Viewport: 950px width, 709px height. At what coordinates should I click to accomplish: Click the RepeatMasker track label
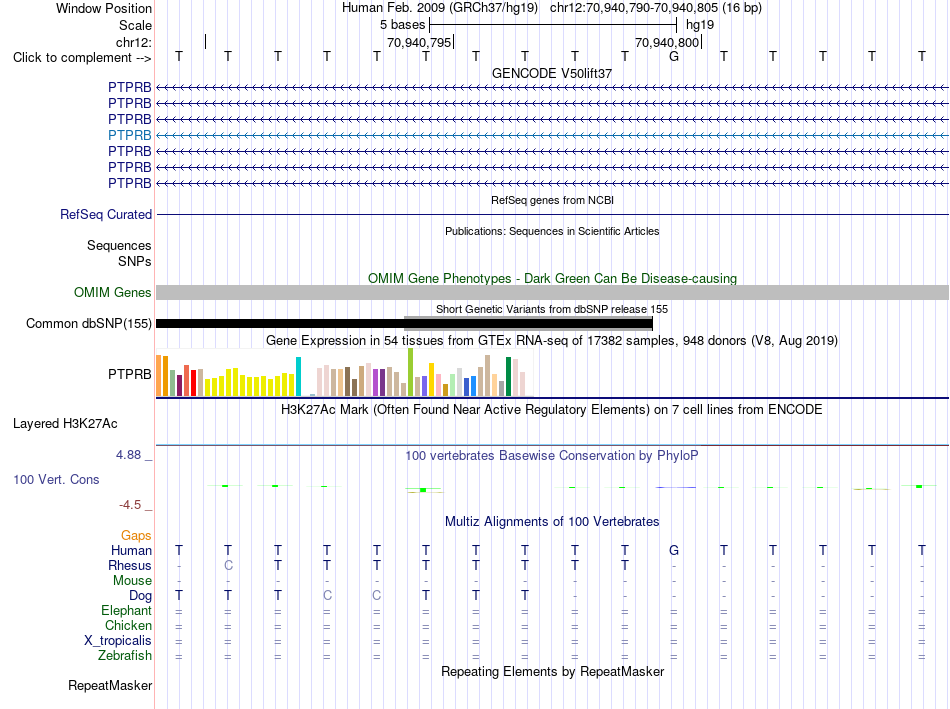[x=110, y=685]
